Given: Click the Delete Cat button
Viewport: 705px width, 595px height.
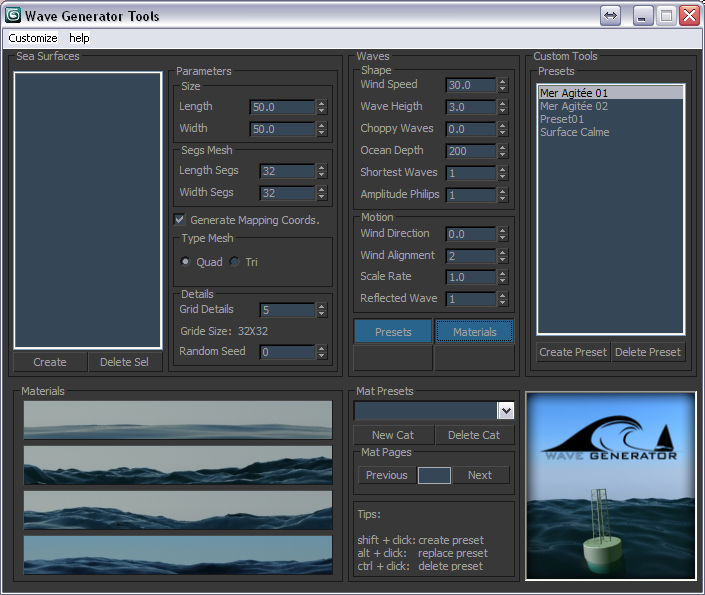Looking at the screenshot, I should click(474, 435).
